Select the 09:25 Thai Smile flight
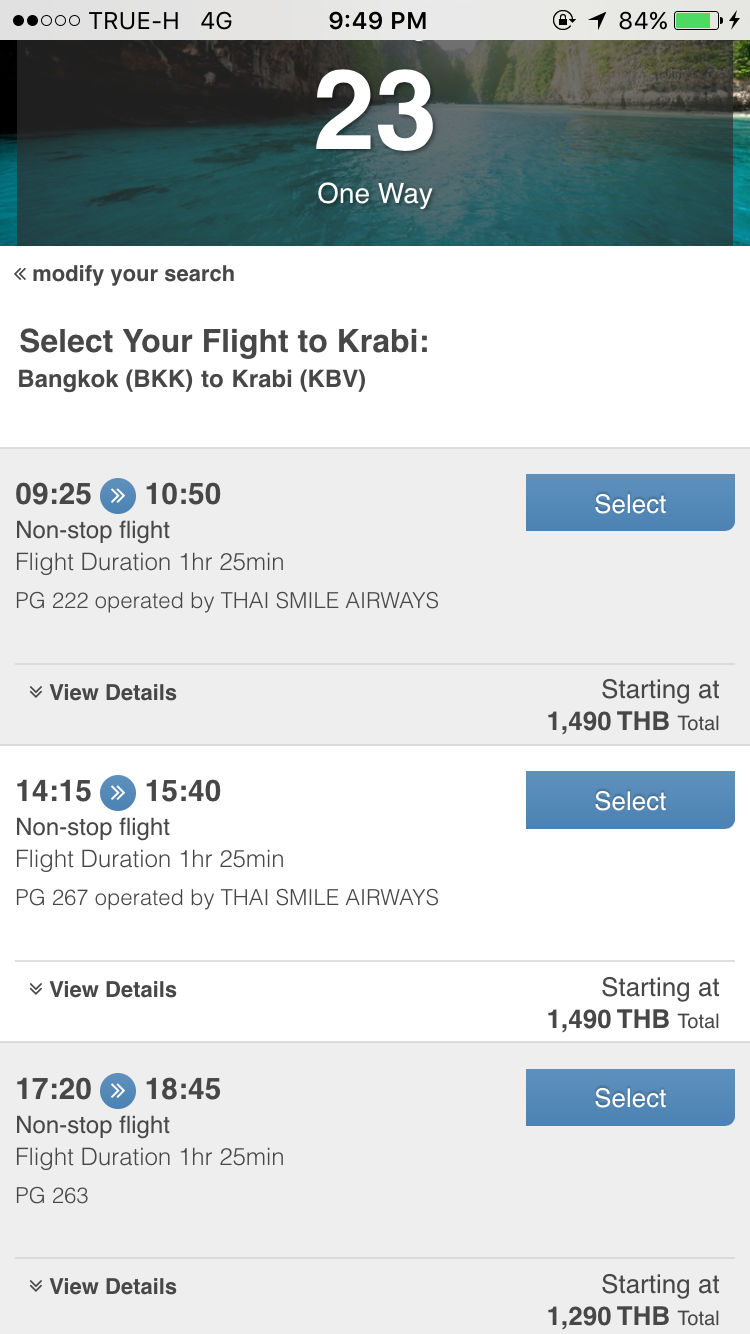The height and width of the screenshot is (1334, 750). 630,503
